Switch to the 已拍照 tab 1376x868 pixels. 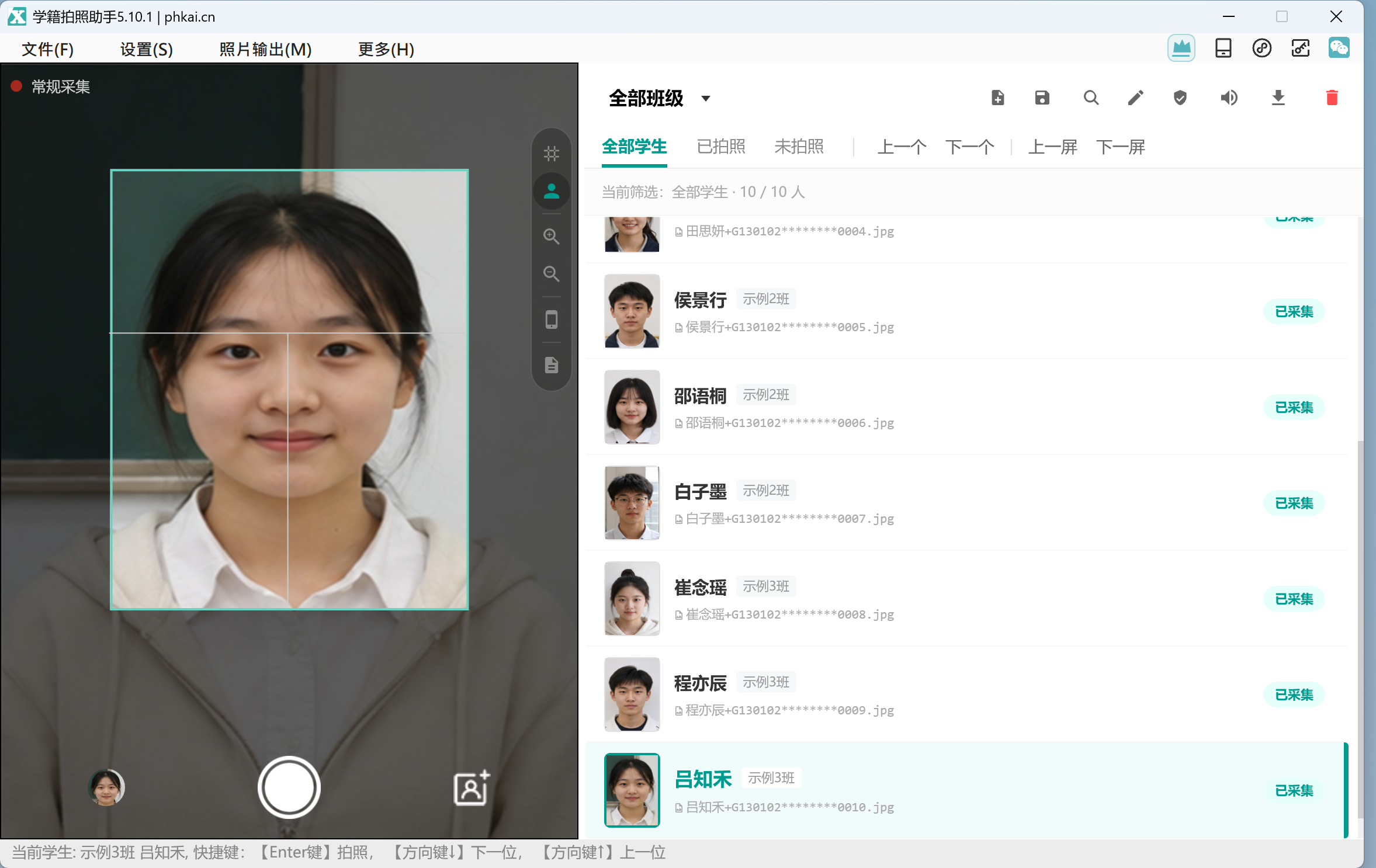721,147
